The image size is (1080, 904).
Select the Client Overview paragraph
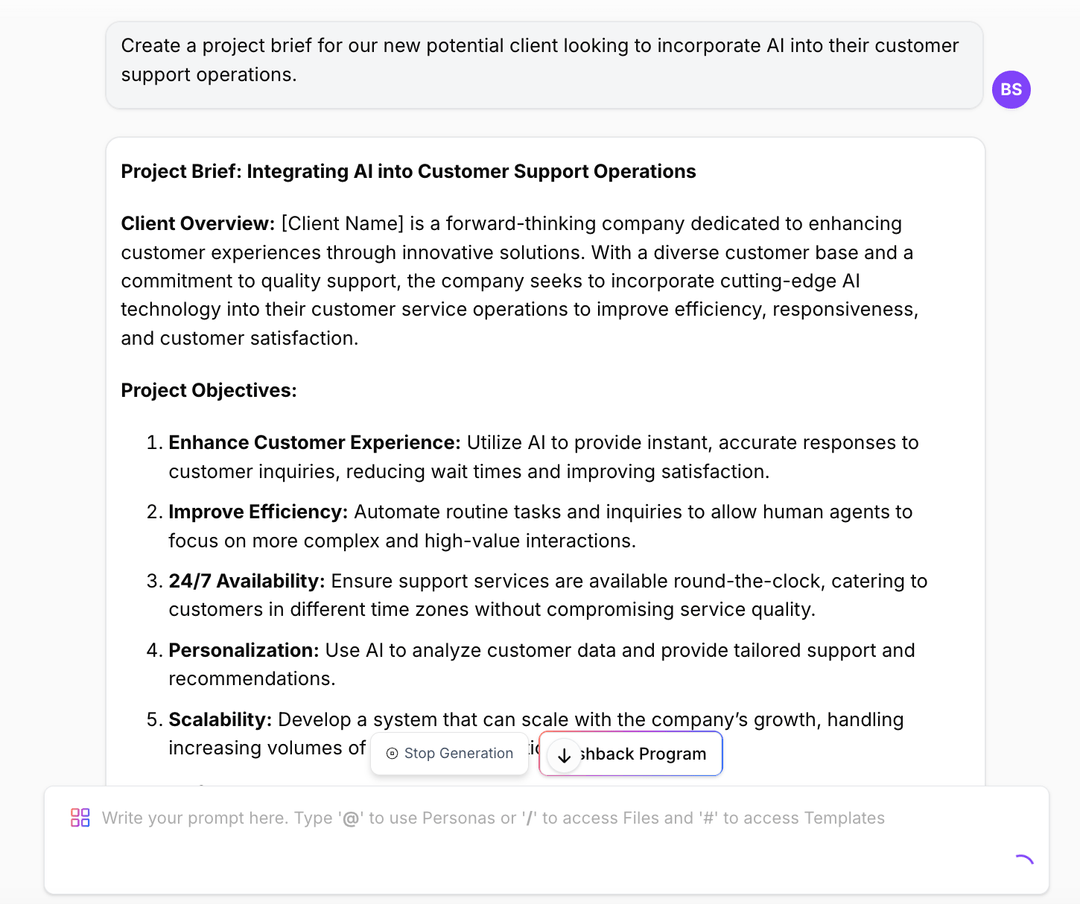[x=521, y=280]
